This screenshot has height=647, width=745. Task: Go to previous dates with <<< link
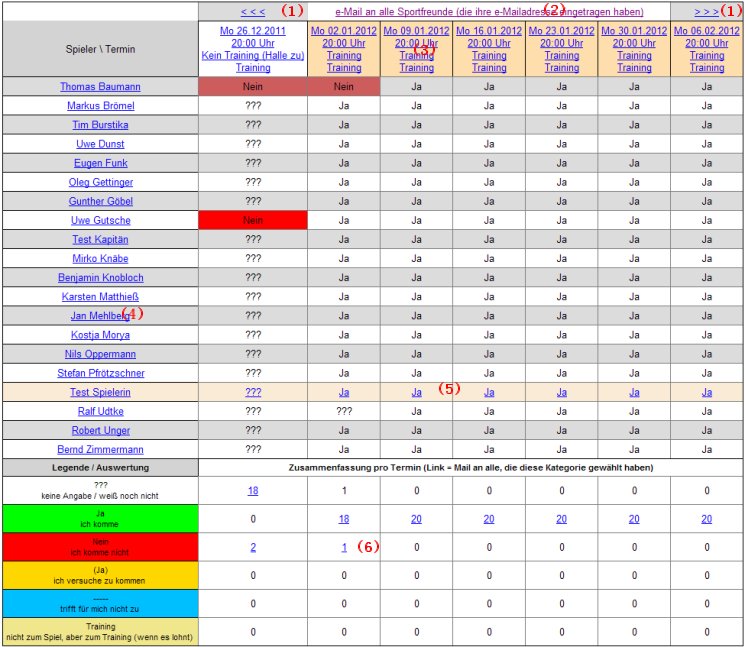[x=253, y=11]
